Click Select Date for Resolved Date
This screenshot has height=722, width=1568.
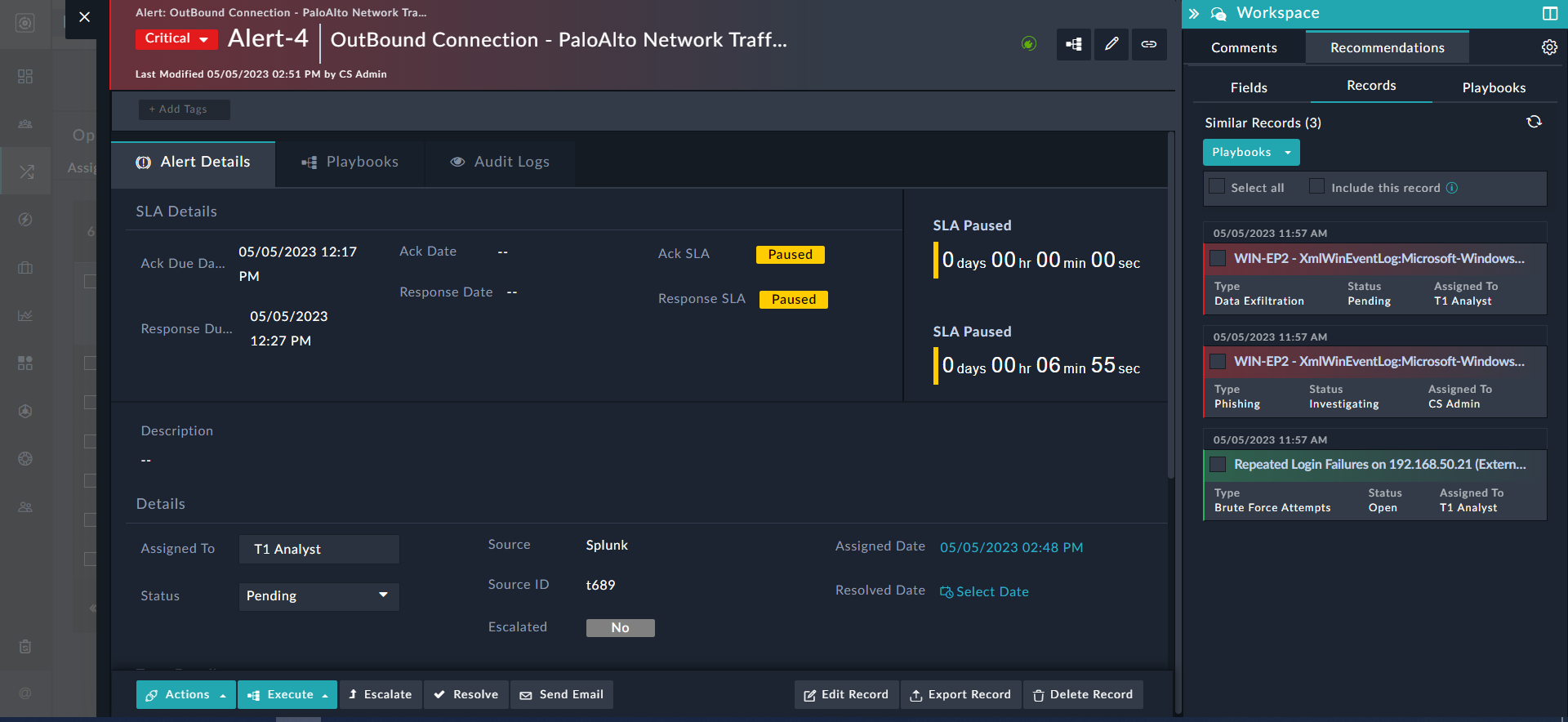(x=984, y=591)
